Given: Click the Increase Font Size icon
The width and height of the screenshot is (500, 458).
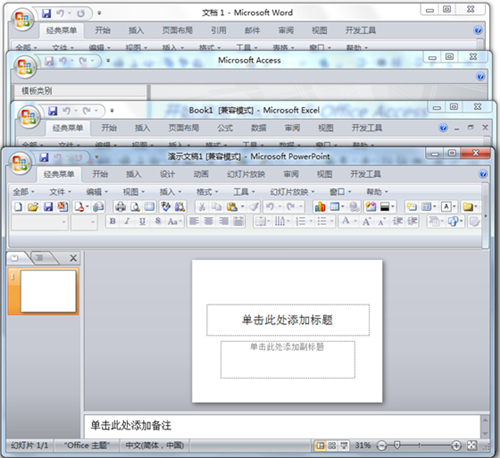Looking at the screenshot, I should coord(367,221).
